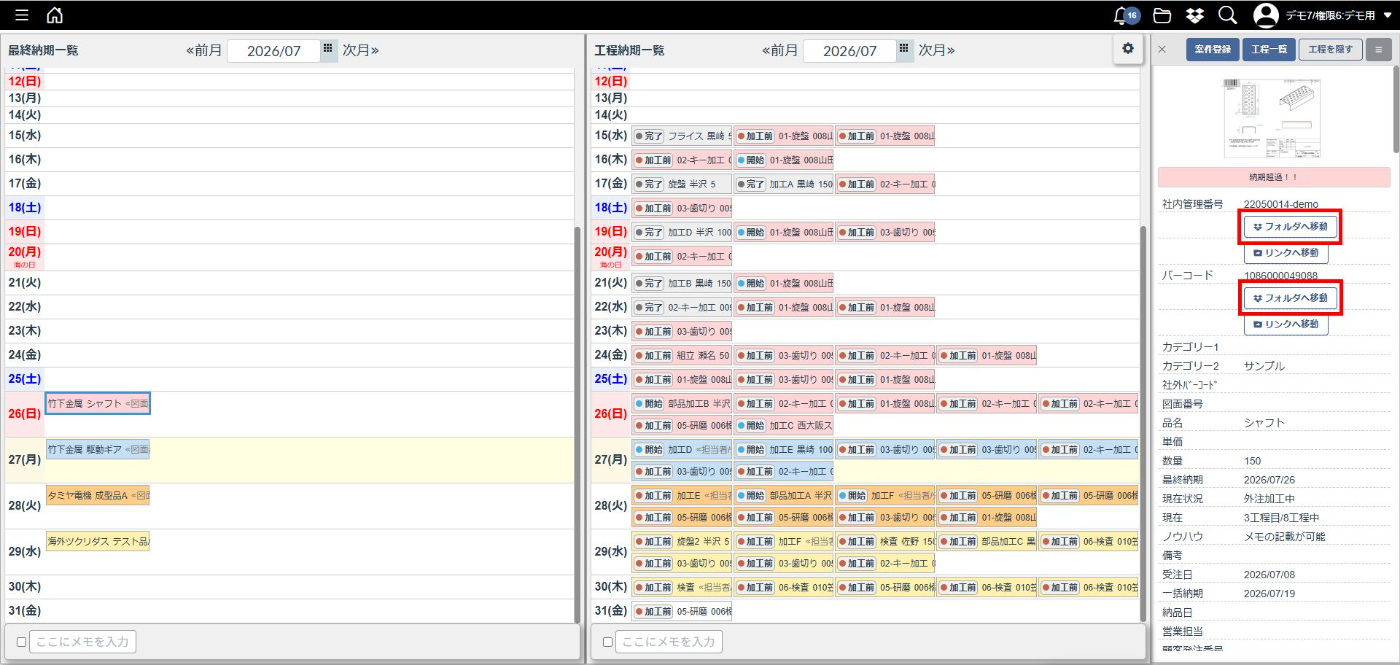The height and width of the screenshot is (665, 1400).
Task: Switch to 工程一覧 view
Action: click(x=1269, y=50)
